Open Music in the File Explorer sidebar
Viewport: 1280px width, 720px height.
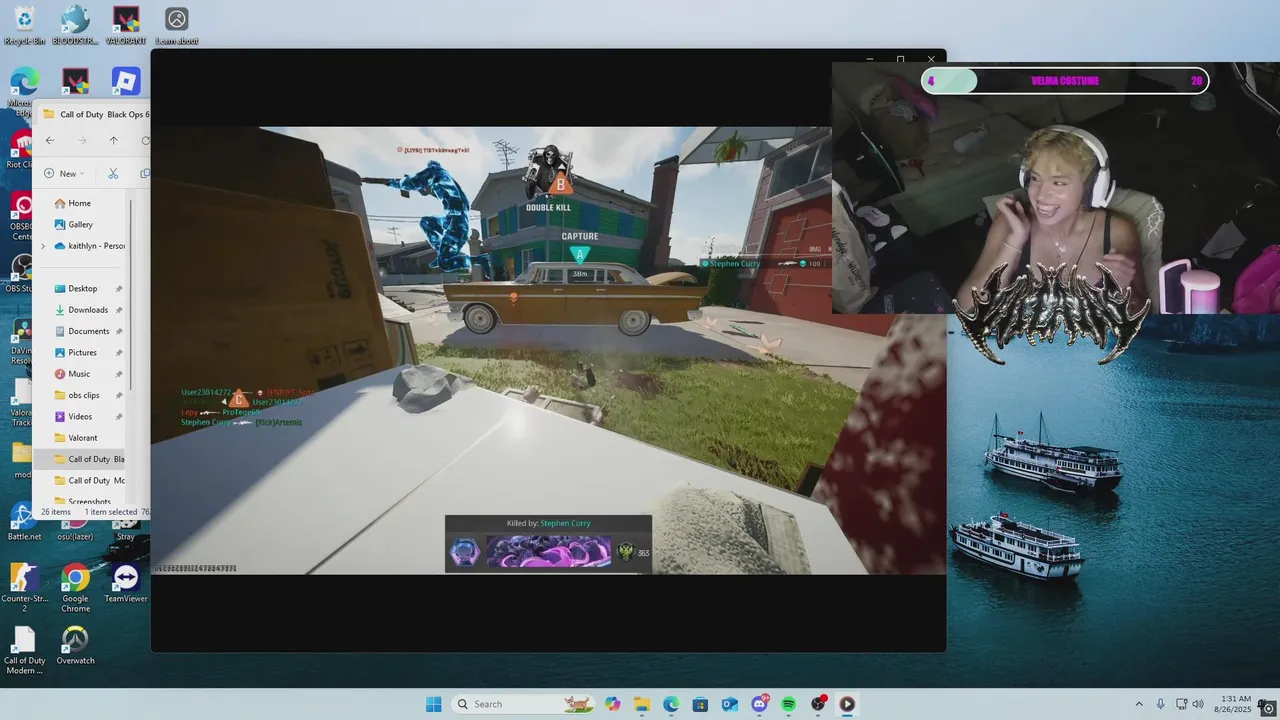[x=79, y=374]
